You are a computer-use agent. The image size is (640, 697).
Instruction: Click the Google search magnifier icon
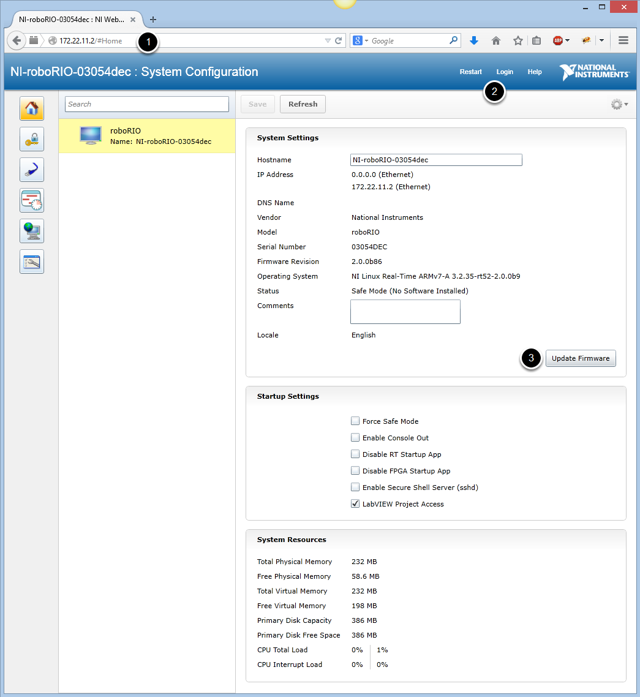pos(453,40)
